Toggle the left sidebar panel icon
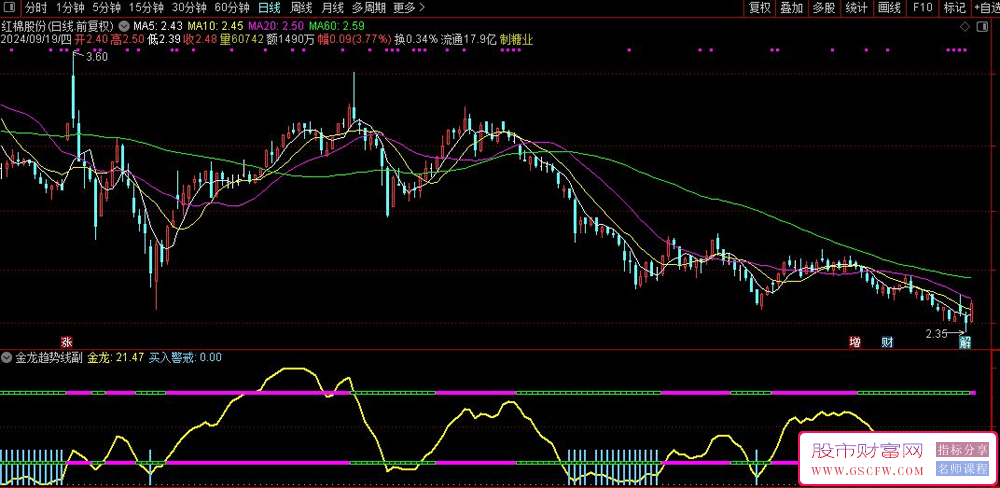Image resolution: width=1000 pixels, height=488 pixels. coord(10,8)
